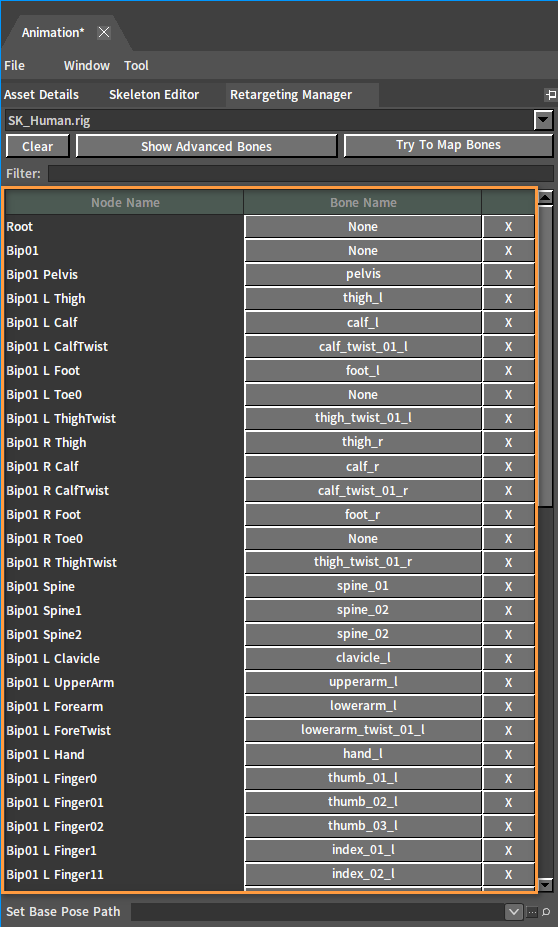Remove mapping for Bip01 L Foot via X
The height and width of the screenshot is (927, 558).
pos(508,371)
